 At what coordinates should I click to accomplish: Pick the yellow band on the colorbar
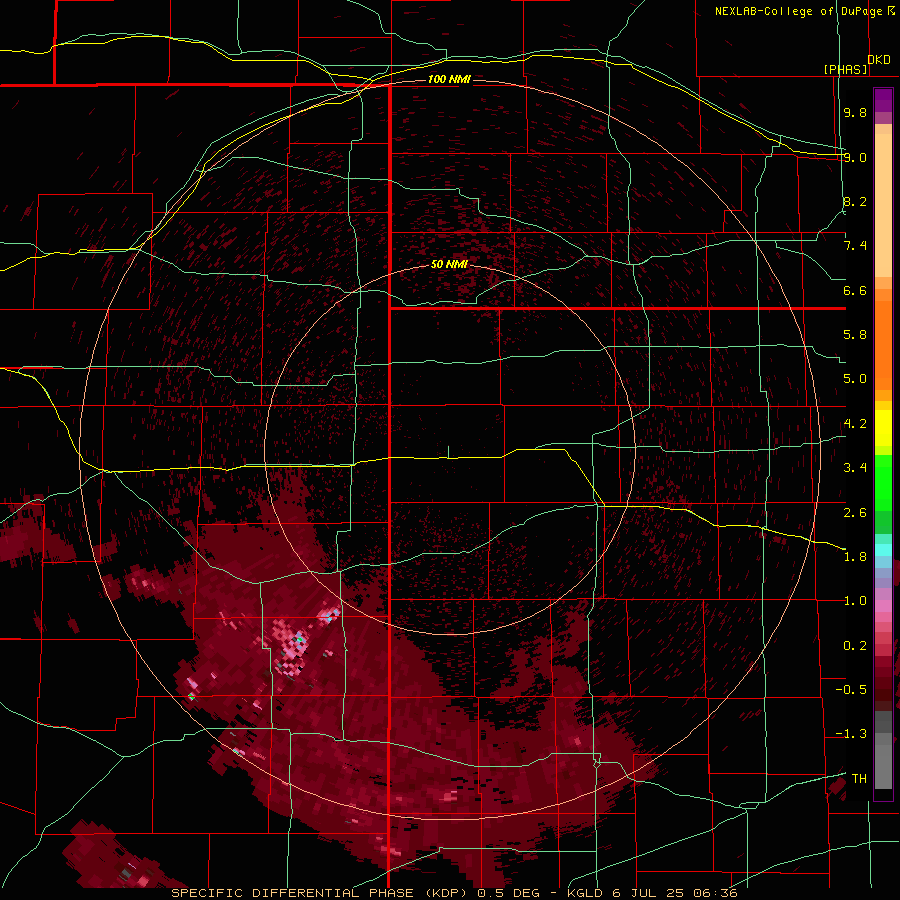883,428
